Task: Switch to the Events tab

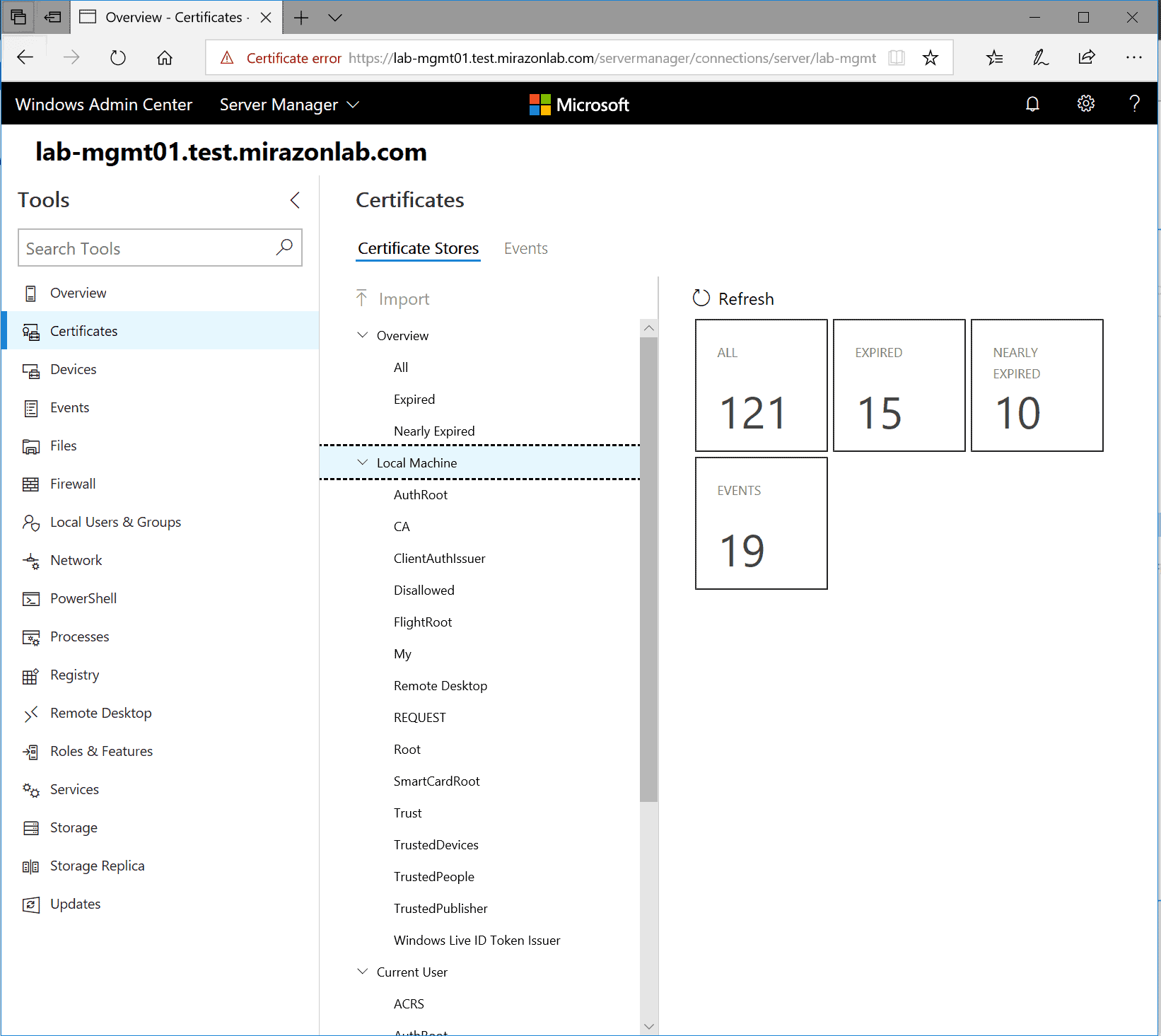Action: (525, 249)
